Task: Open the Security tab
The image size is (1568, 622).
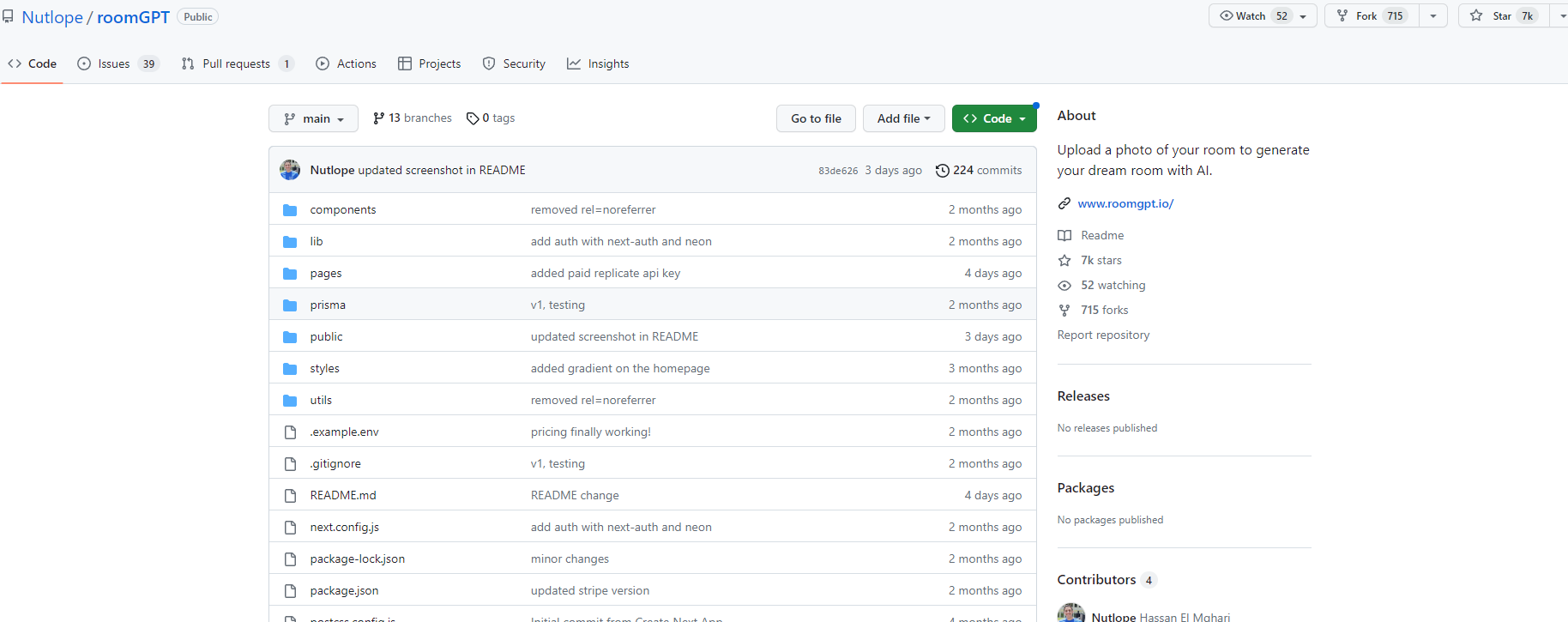Action: (514, 63)
